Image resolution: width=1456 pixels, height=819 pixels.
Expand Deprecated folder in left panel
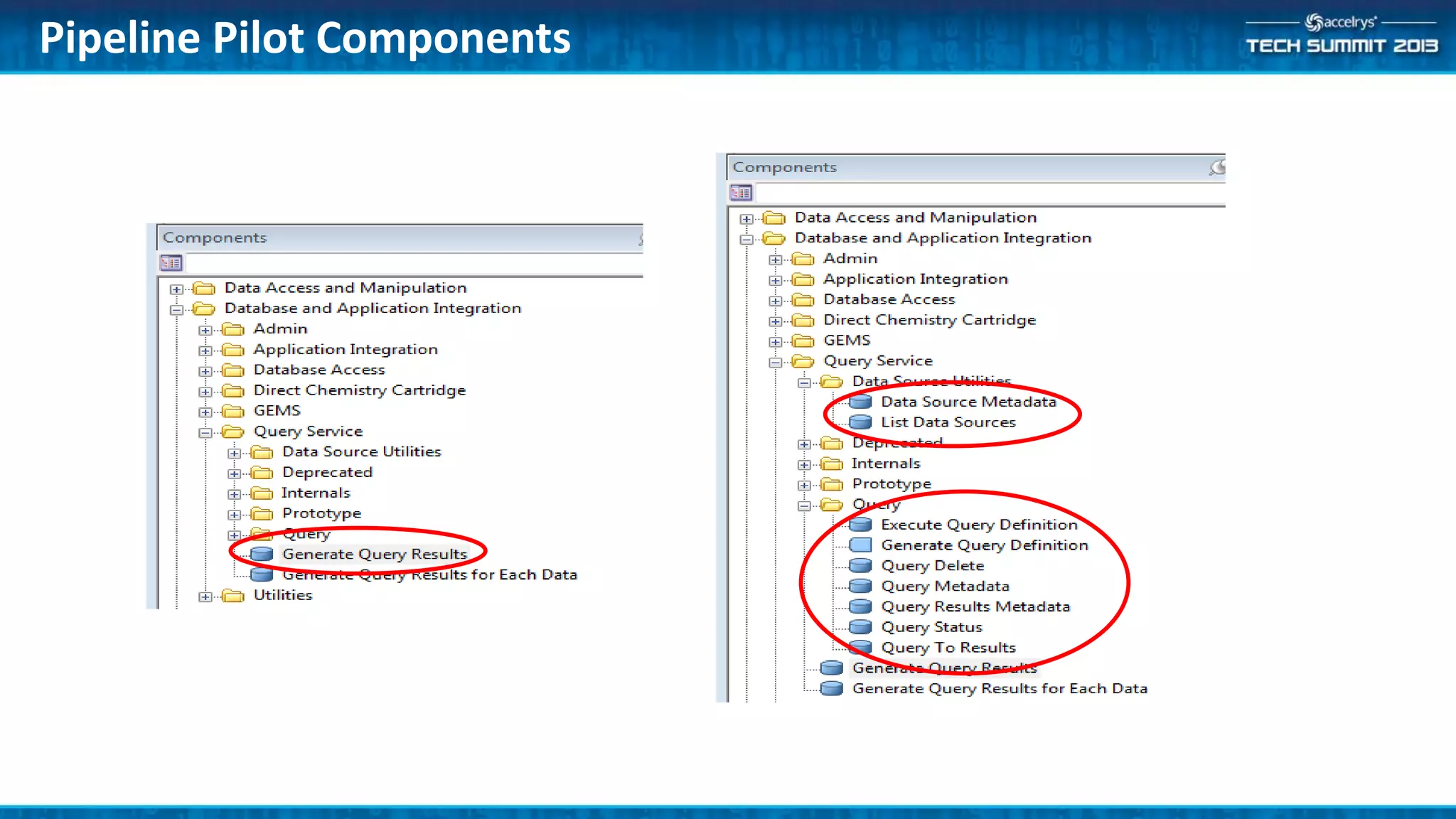point(234,474)
